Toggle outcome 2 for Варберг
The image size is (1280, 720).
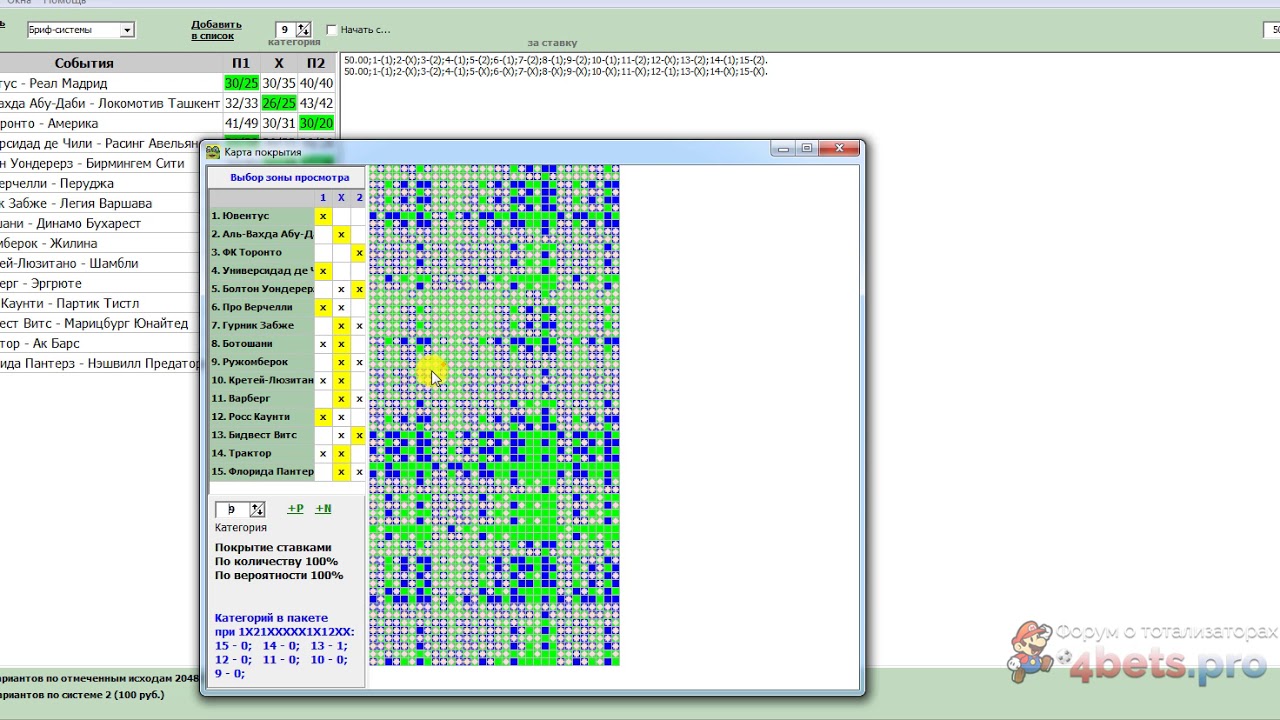[x=359, y=398]
